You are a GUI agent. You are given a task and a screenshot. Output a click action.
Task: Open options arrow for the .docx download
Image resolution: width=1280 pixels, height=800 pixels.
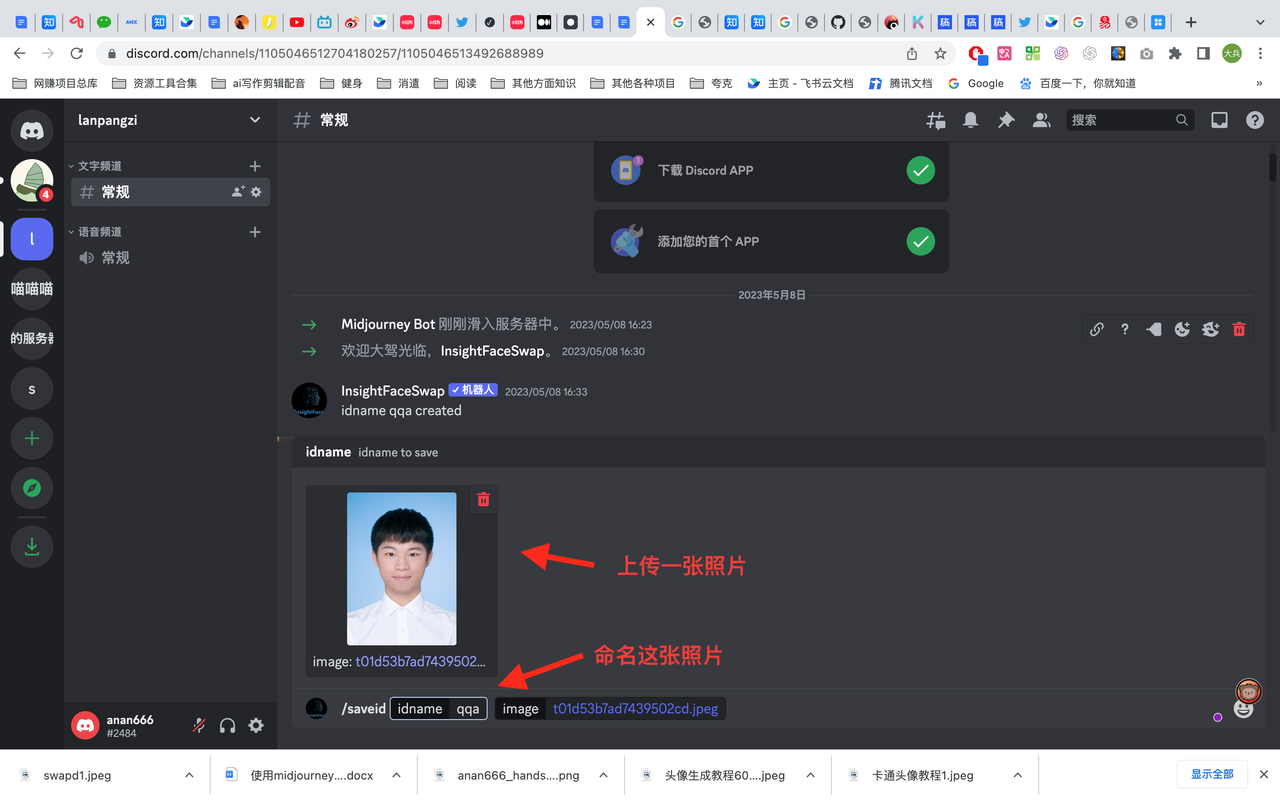pos(398,775)
